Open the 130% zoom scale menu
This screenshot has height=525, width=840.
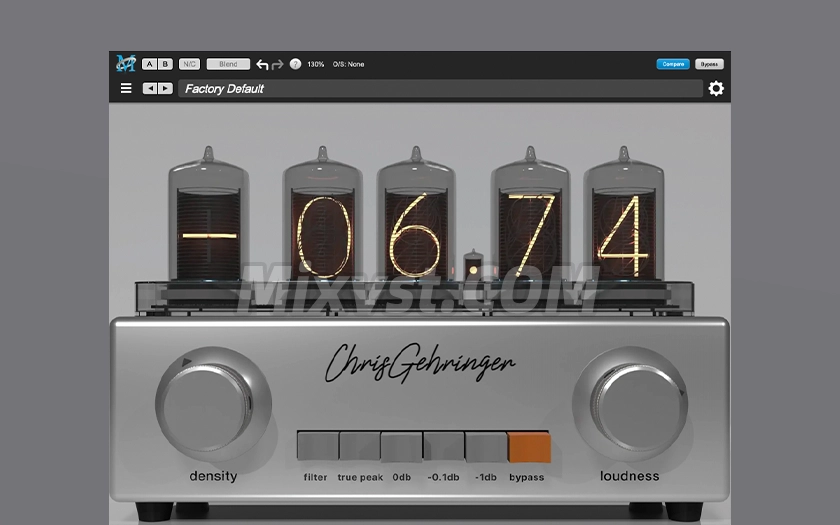(x=315, y=64)
